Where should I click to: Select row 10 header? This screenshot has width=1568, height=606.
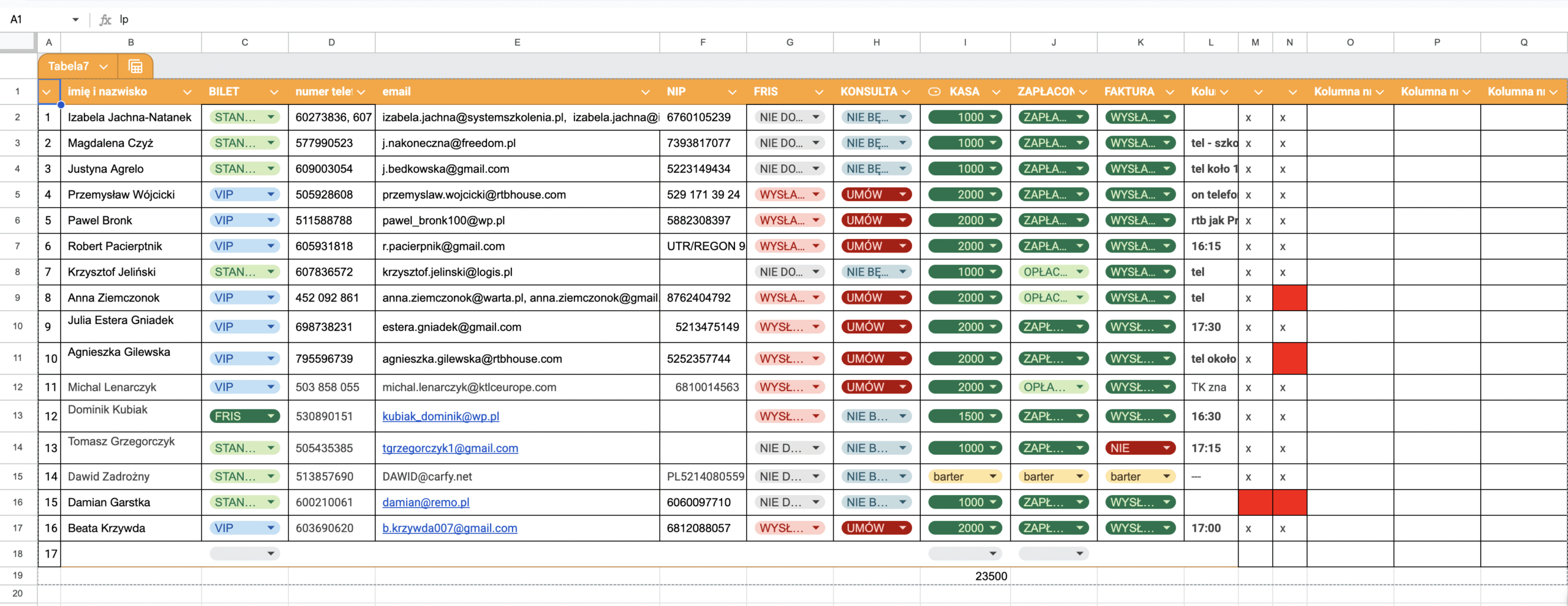18,326
